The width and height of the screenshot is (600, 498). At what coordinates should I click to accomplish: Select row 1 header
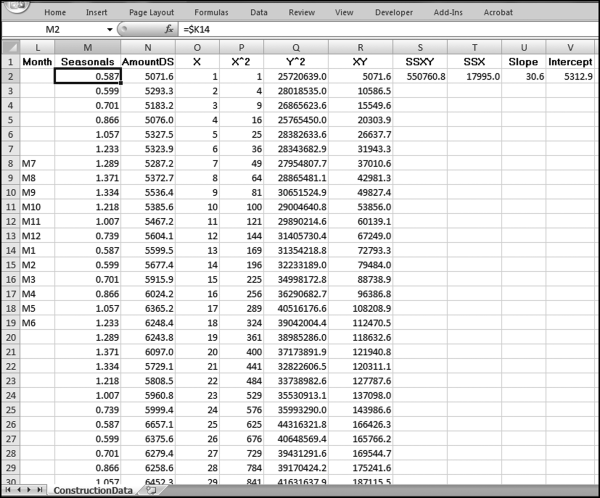pos(11,62)
